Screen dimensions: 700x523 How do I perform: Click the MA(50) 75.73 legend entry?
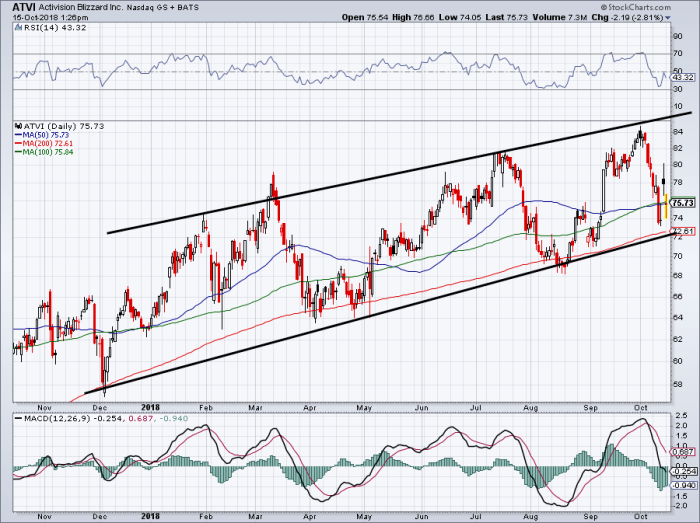42,135
